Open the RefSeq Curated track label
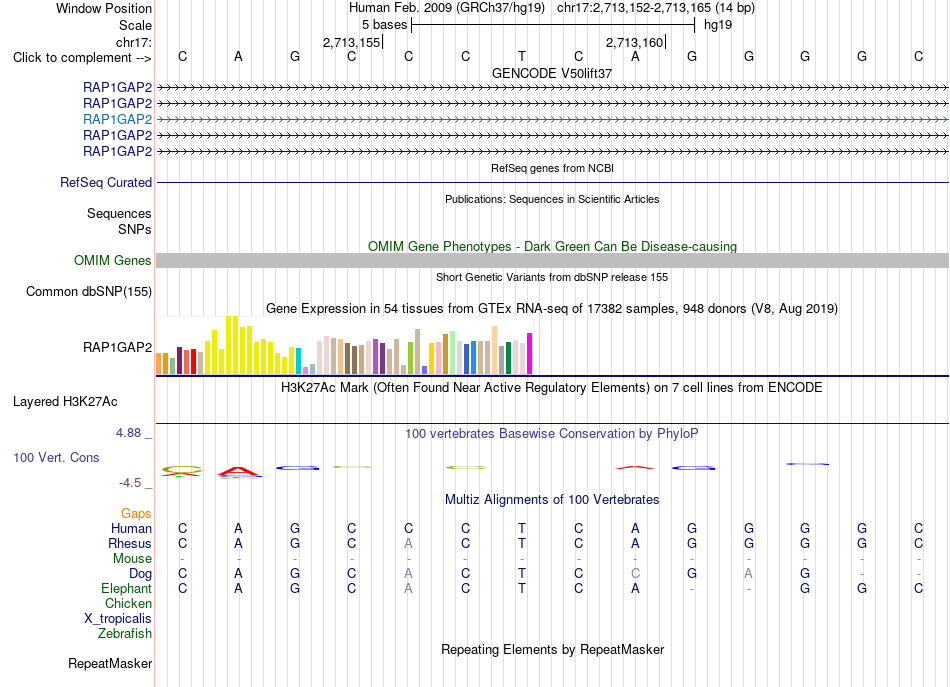Screen dimensions: 950x687 (x=106, y=182)
